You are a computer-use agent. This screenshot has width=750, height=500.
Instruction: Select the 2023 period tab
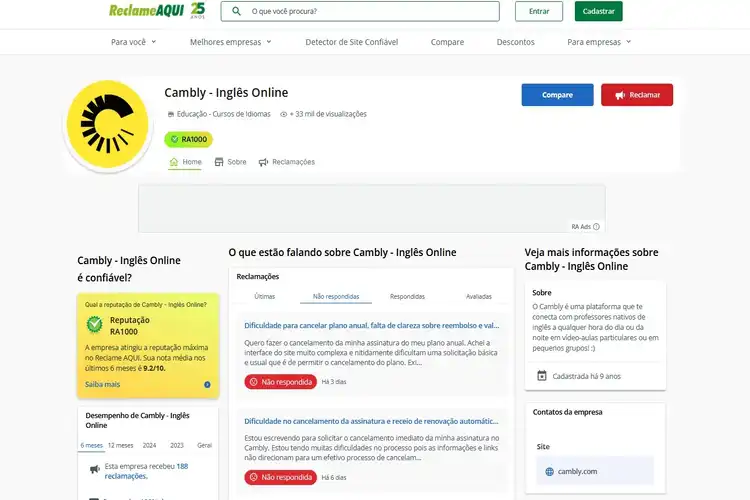click(x=177, y=445)
